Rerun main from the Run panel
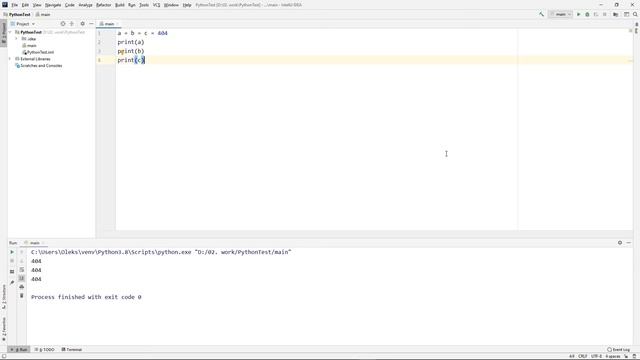Image resolution: width=640 pixels, height=360 pixels. [12, 252]
